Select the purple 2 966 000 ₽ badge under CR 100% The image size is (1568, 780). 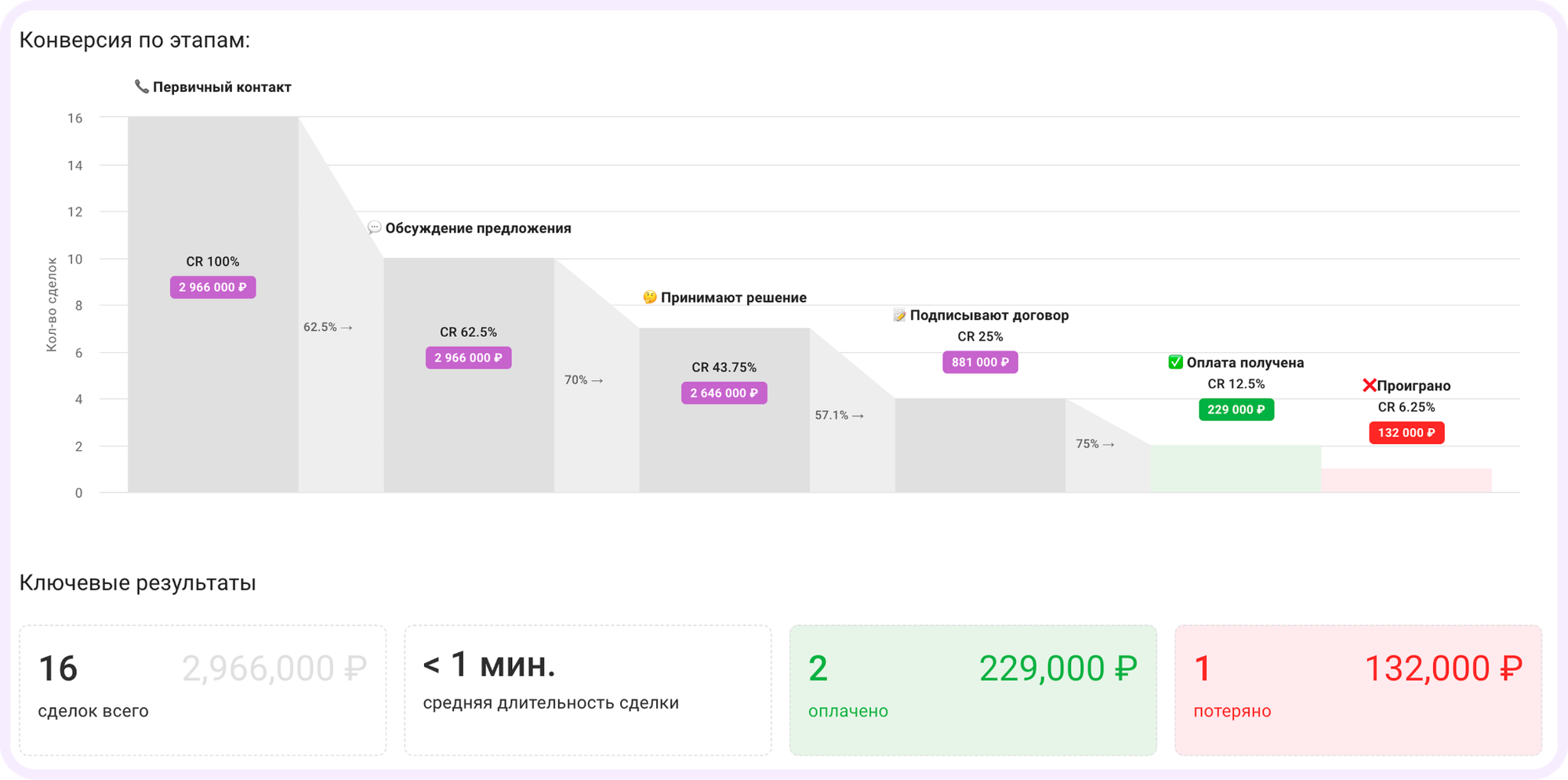click(213, 287)
